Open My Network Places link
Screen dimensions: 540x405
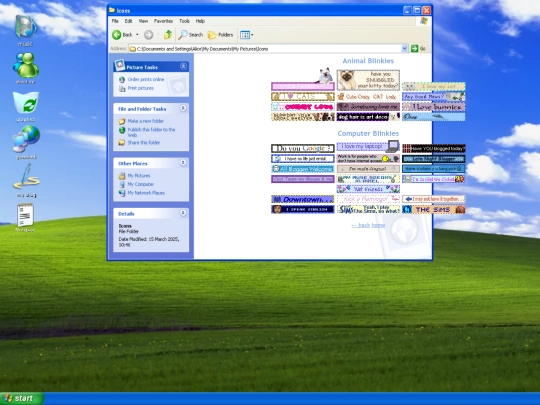click(146, 193)
